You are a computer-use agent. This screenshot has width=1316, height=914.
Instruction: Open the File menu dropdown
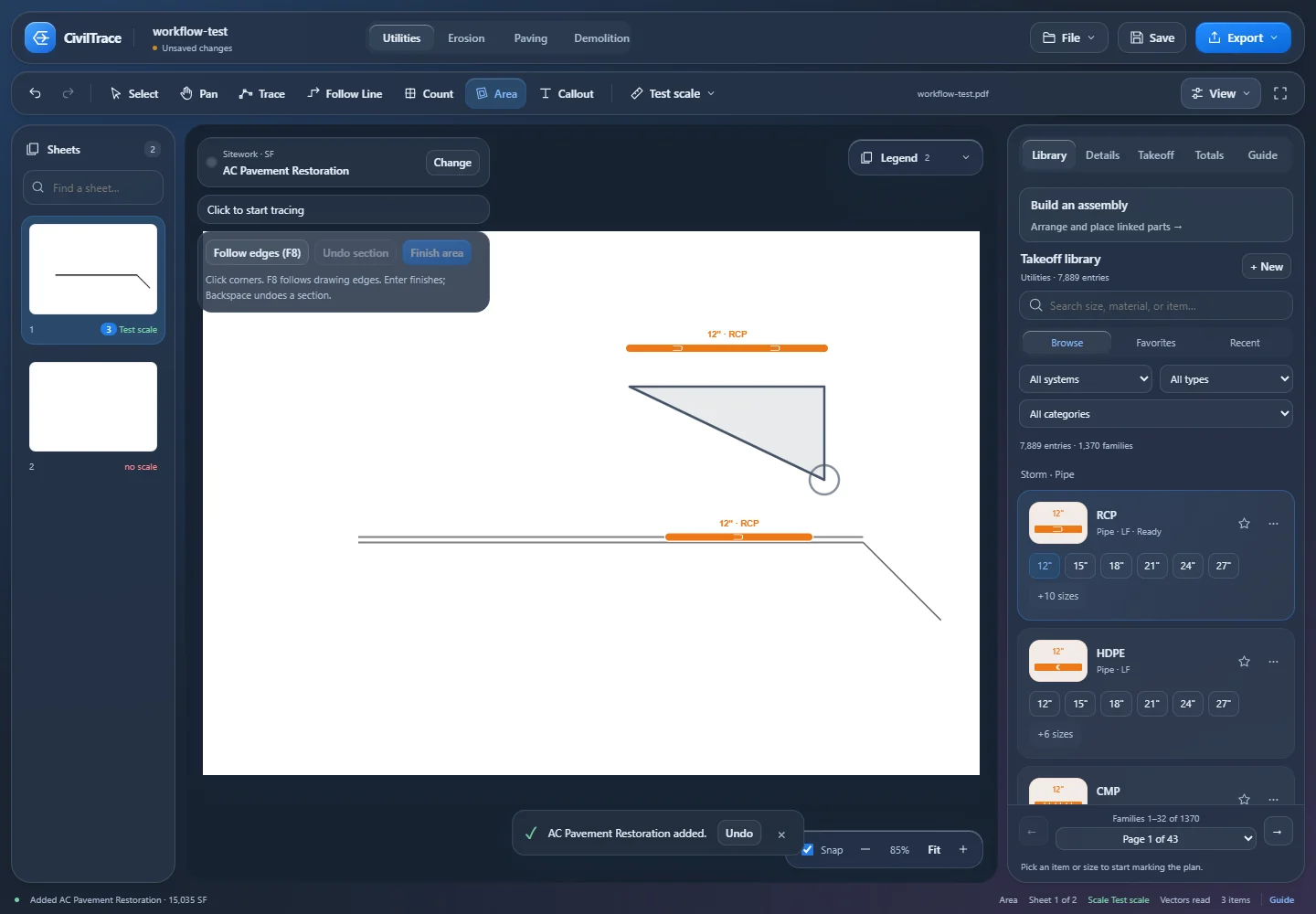tap(1068, 37)
